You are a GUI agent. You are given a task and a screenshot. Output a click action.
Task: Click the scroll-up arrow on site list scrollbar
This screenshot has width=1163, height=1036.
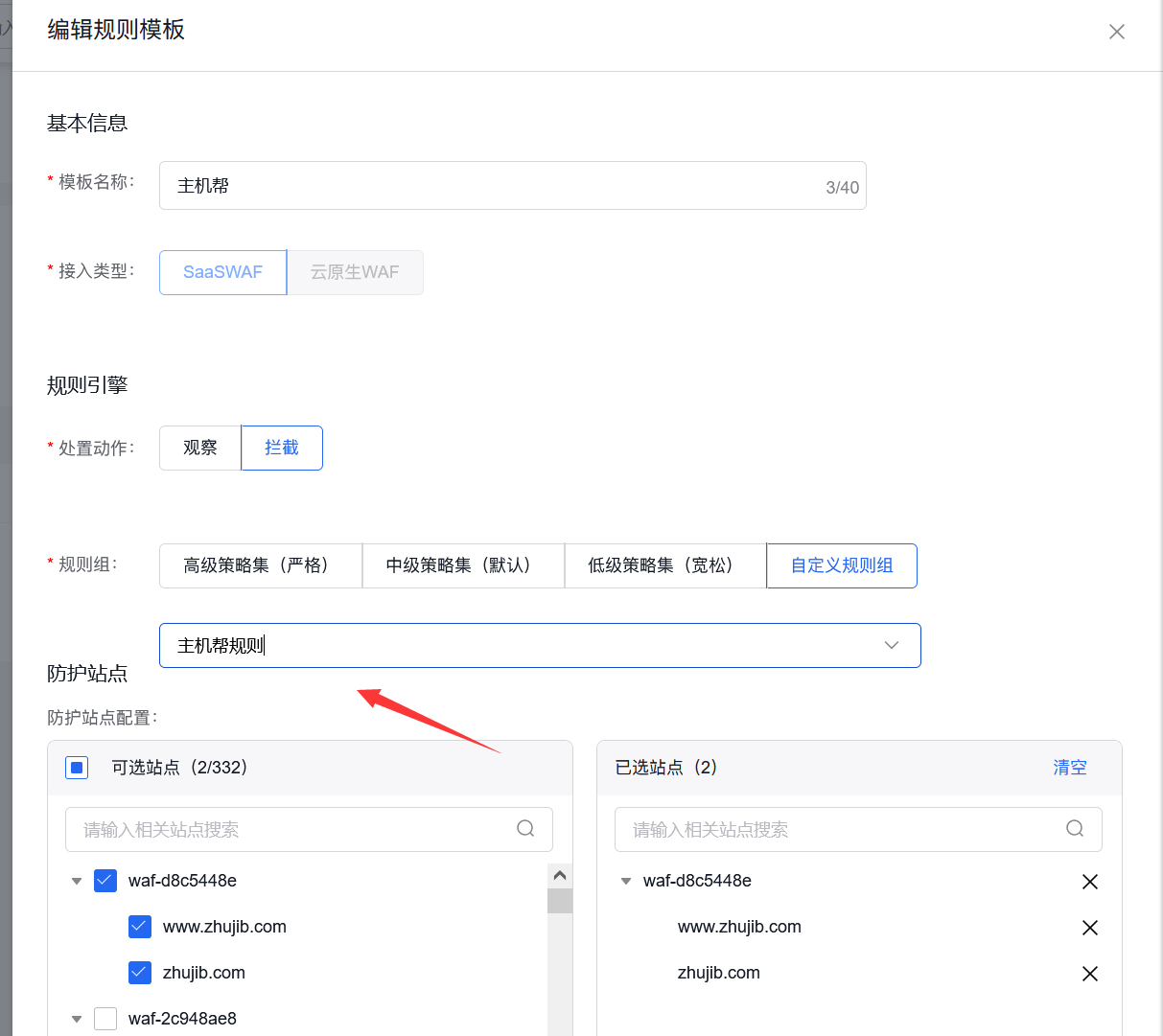pyautogui.click(x=560, y=874)
